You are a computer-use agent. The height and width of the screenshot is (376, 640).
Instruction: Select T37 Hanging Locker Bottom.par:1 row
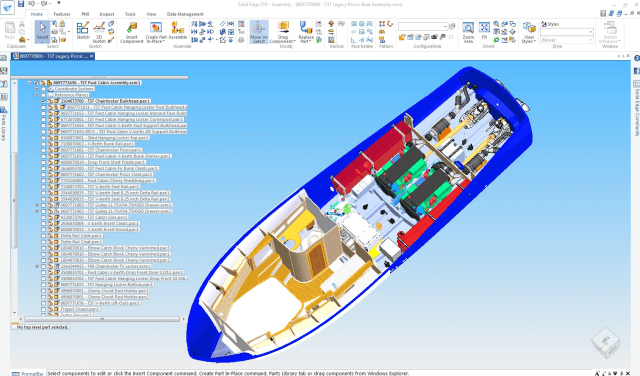(107, 285)
